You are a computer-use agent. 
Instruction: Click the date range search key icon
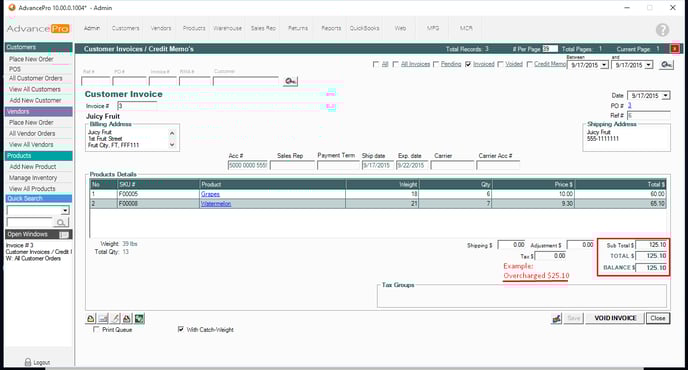pos(666,65)
